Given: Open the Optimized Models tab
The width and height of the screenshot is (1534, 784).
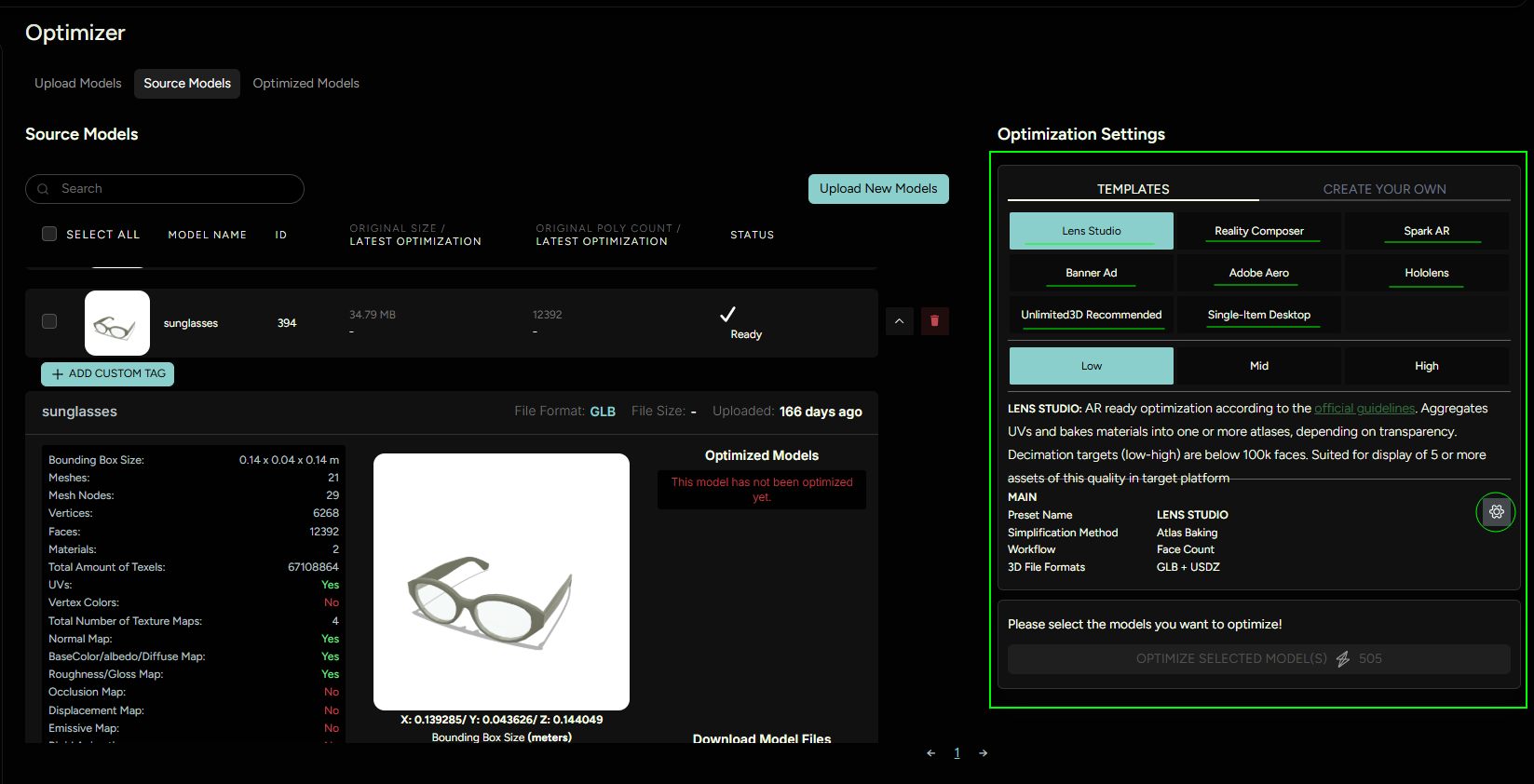Looking at the screenshot, I should click(305, 84).
